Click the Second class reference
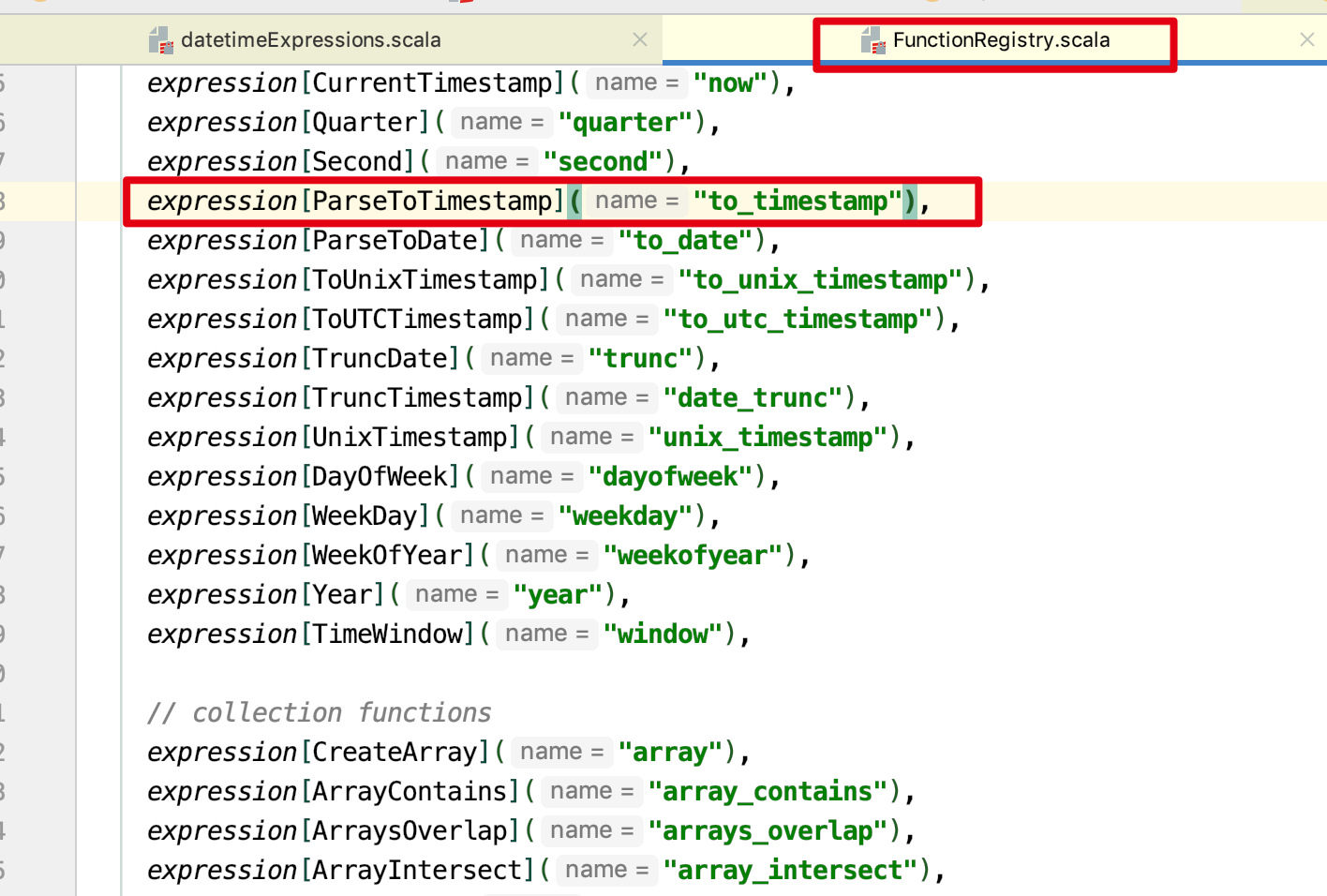Viewport: 1327px width, 896px height. pos(357,161)
